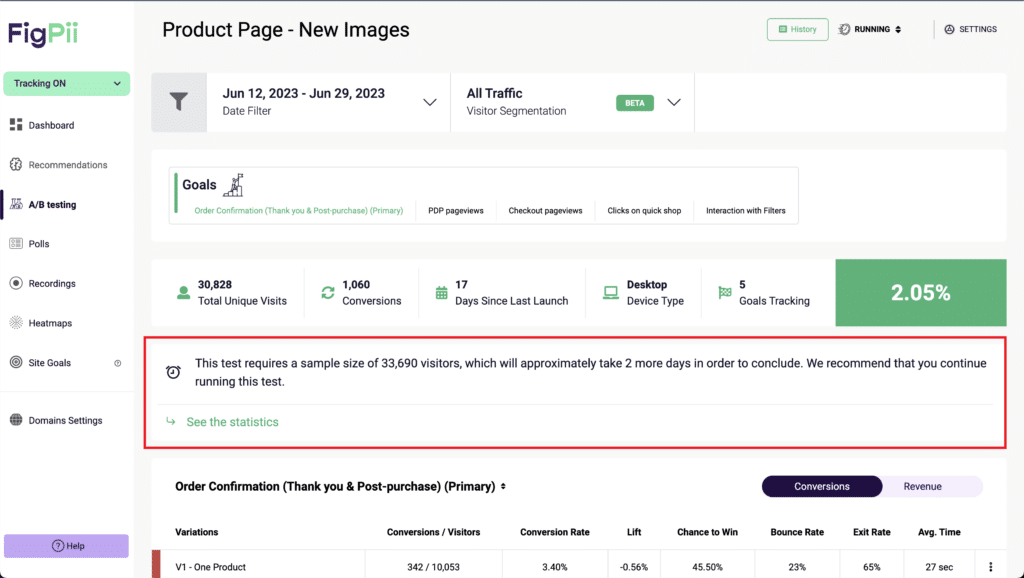Open Polls via its sidebar icon
Image resolution: width=1024 pixels, height=578 pixels.
click(x=17, y=243)
